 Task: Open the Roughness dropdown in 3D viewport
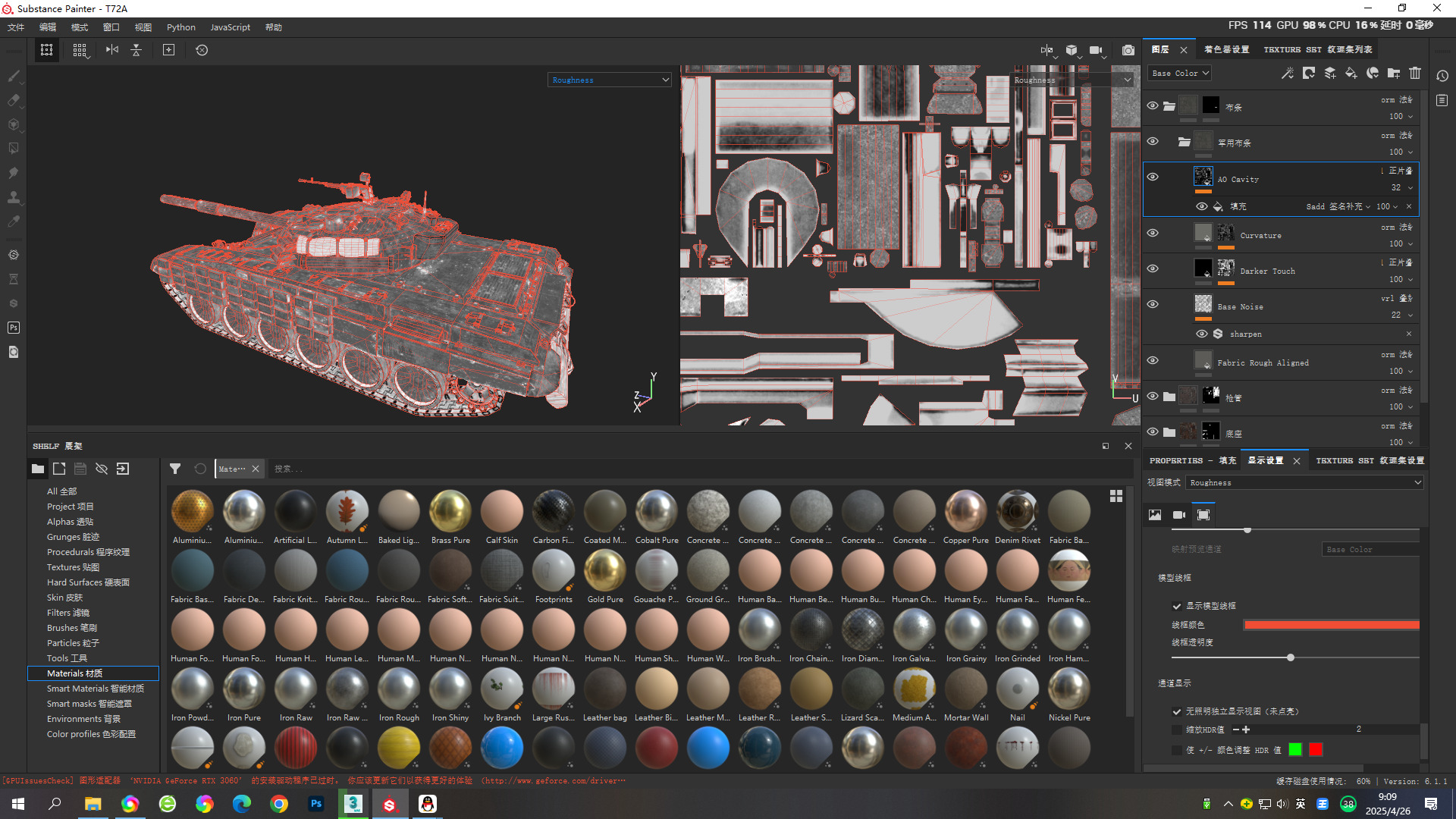pyautogui.click(x=610, y=80)
